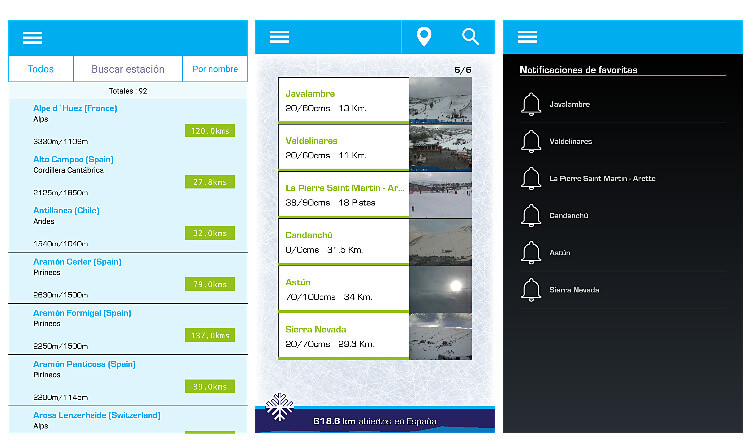View the Sierra Nevada webcam thumbnail

[x=441, y=336]
